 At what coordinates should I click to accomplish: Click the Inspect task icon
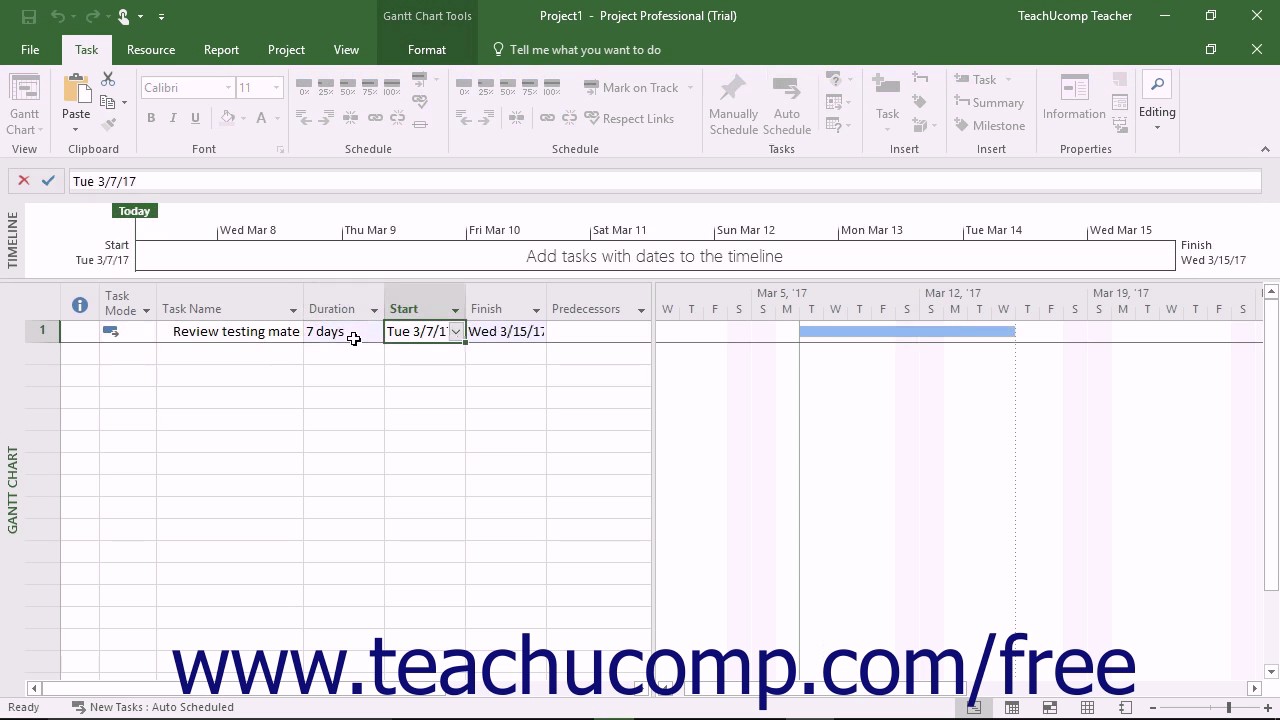pyautogui.click(x=833, y=80)
